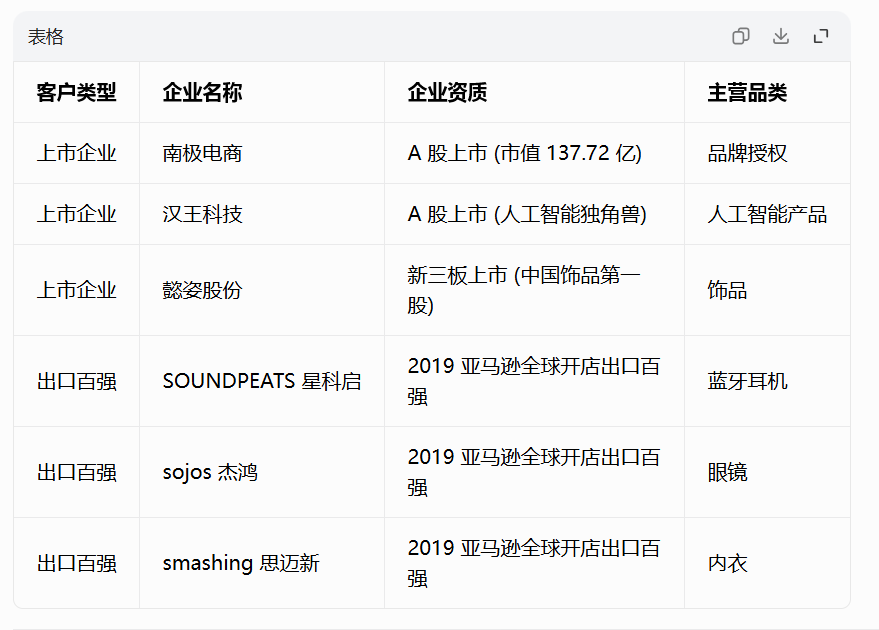Select the 客户类型 column header
This screenshot has width=879, height=630.
(x=77, y=92)
